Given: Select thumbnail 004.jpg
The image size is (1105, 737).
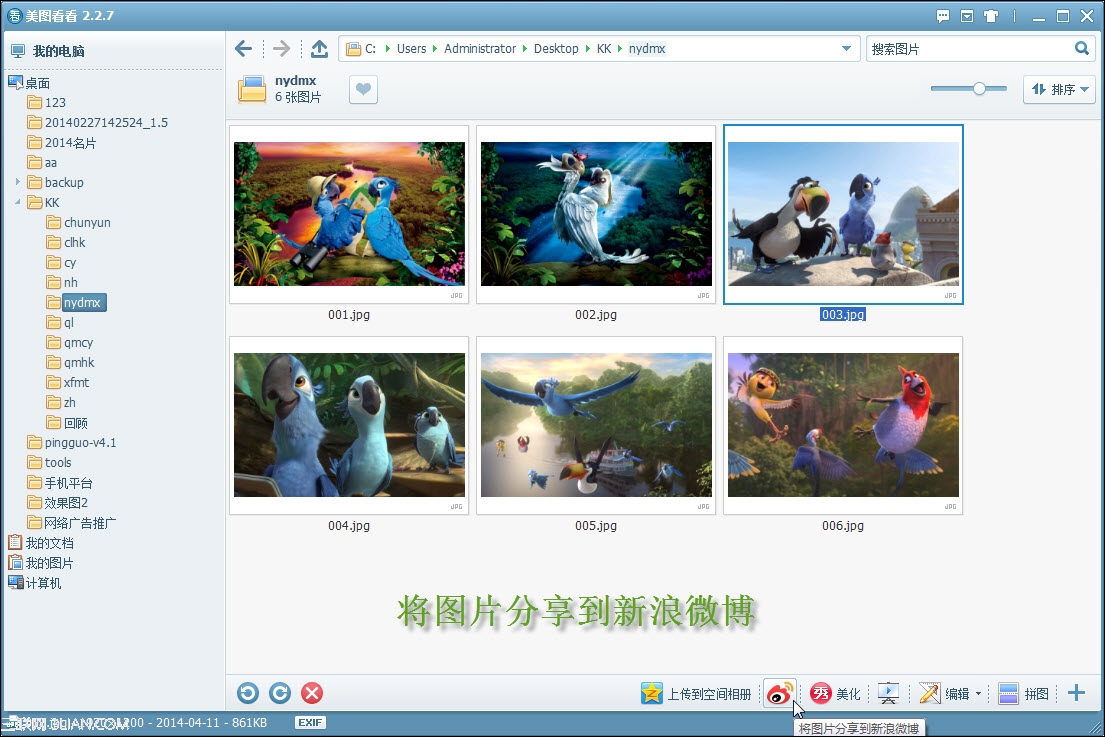Looking at the screenshot, I should pos(349,425).
